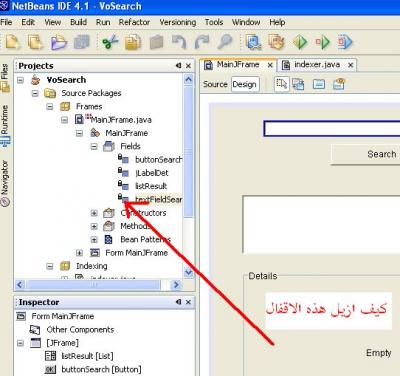Select the buttonSearch field

[158, 160]
